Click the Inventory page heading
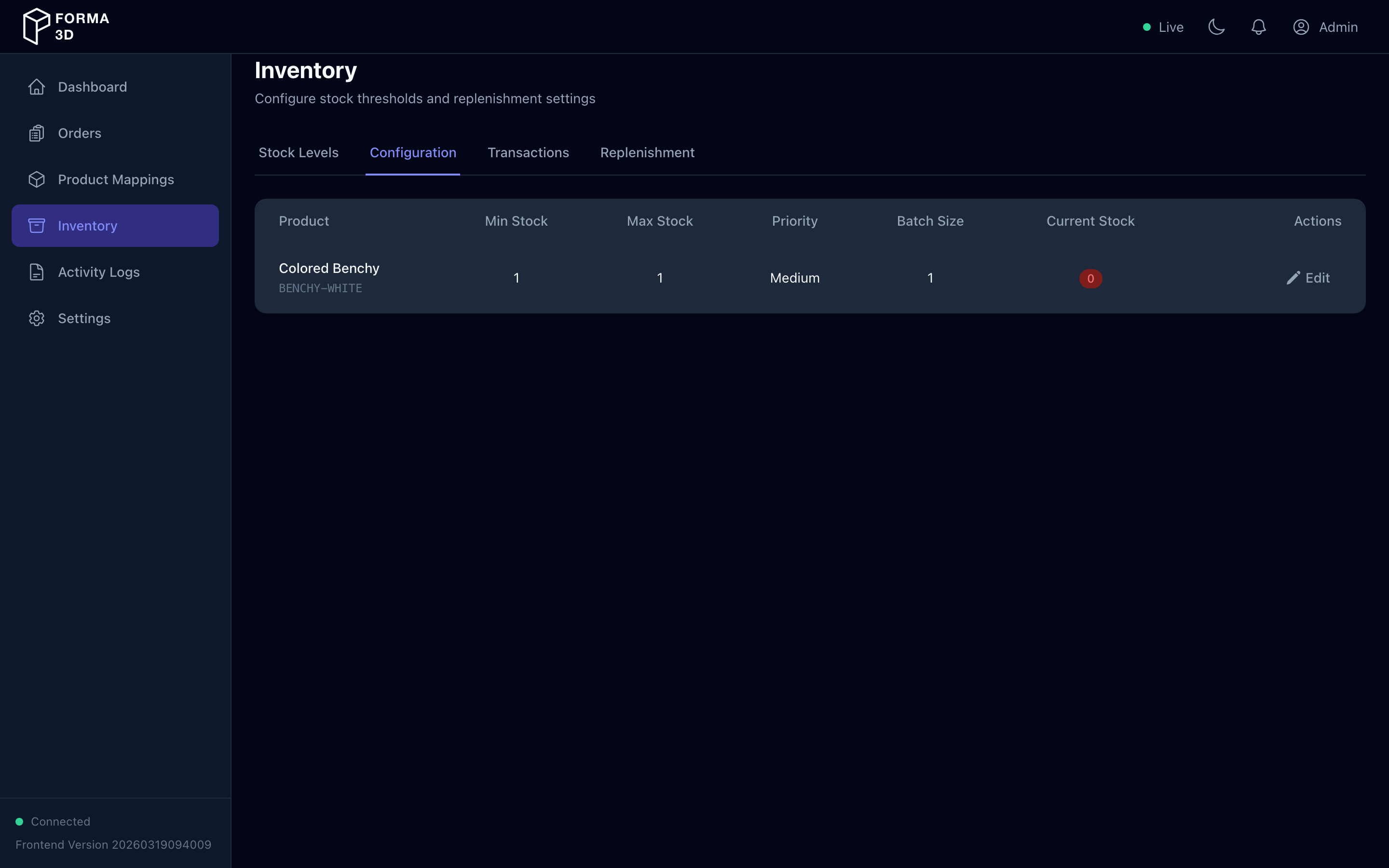Image resolution: width=1389 pixels, height=868 pixels. (305, 70)
